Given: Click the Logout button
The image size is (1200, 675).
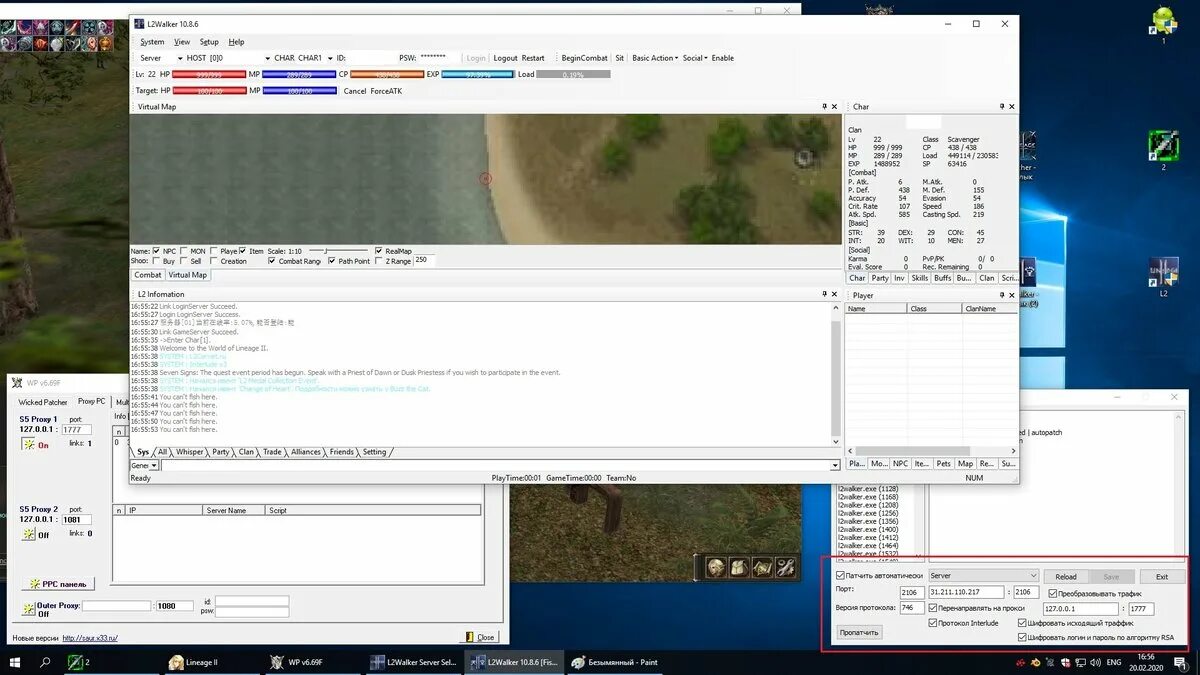Looking at the screenshot, I should (506, 58).
